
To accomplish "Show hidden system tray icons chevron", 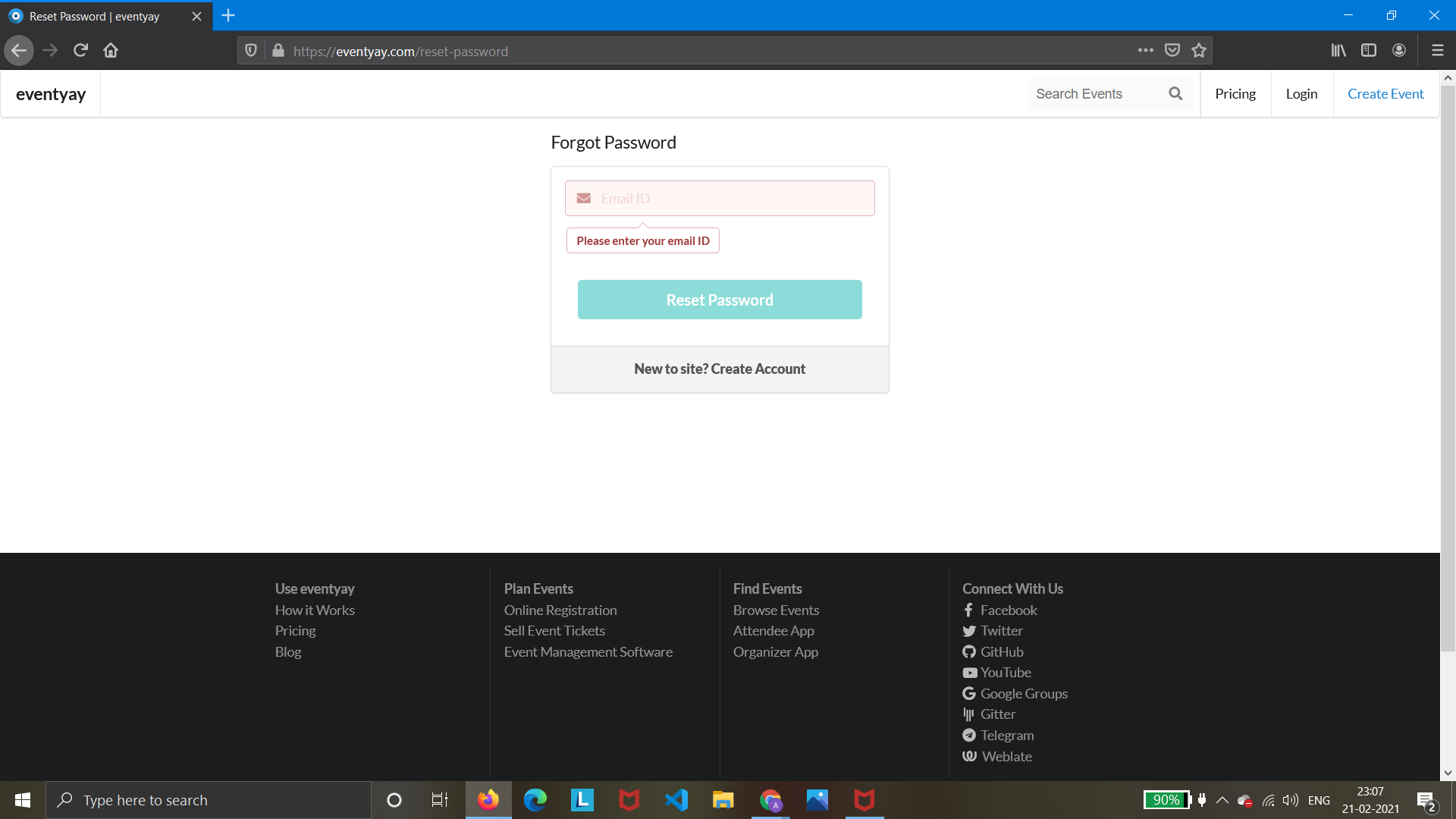I will click(1222, 800).
